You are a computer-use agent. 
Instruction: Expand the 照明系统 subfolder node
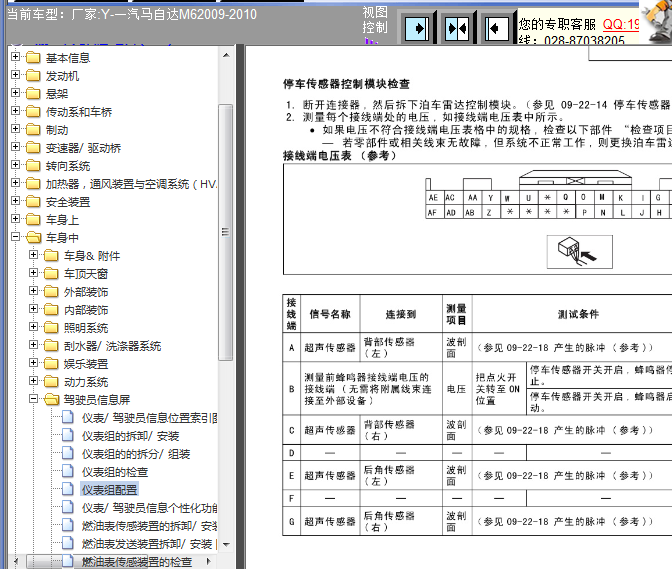click(33, 326)
